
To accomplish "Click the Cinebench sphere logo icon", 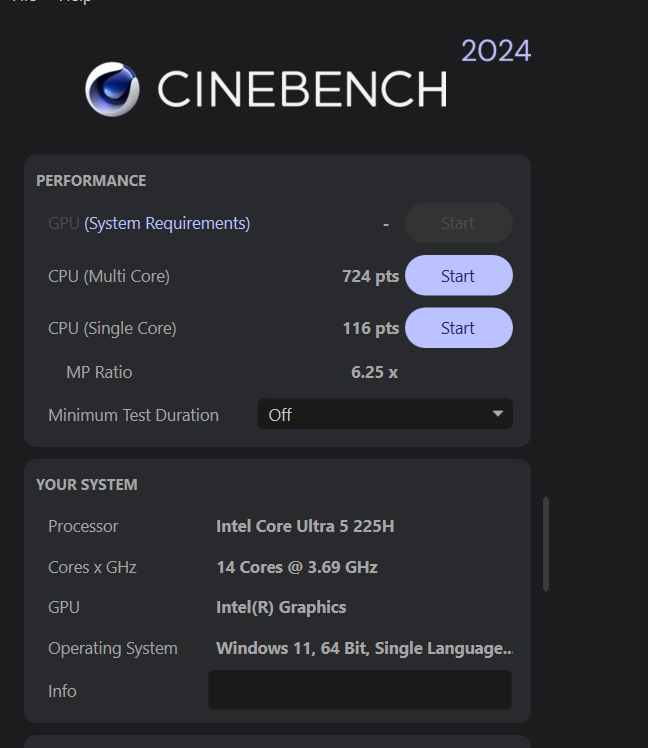I will pyautogui.click(x=111, y=89).
